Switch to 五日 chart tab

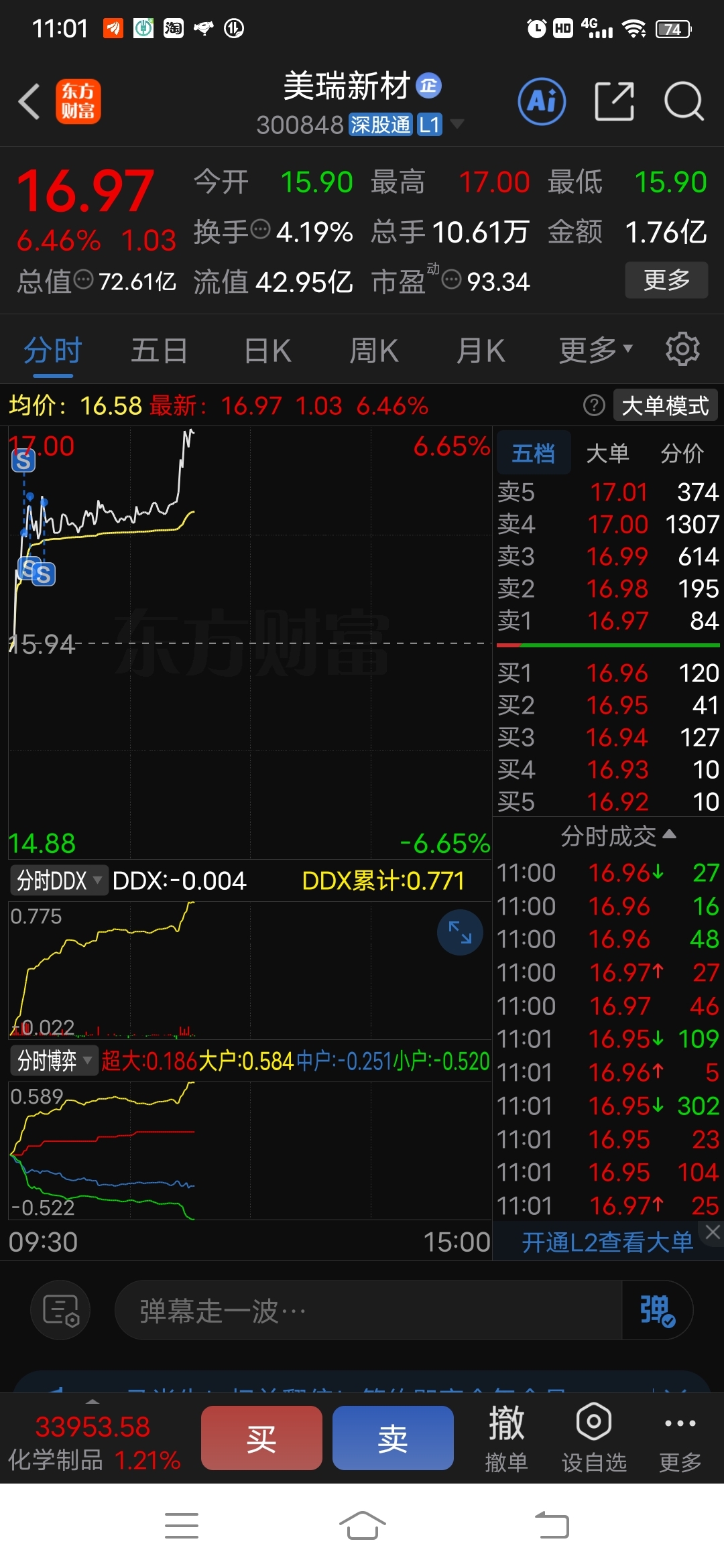click(x=159, y=350)
